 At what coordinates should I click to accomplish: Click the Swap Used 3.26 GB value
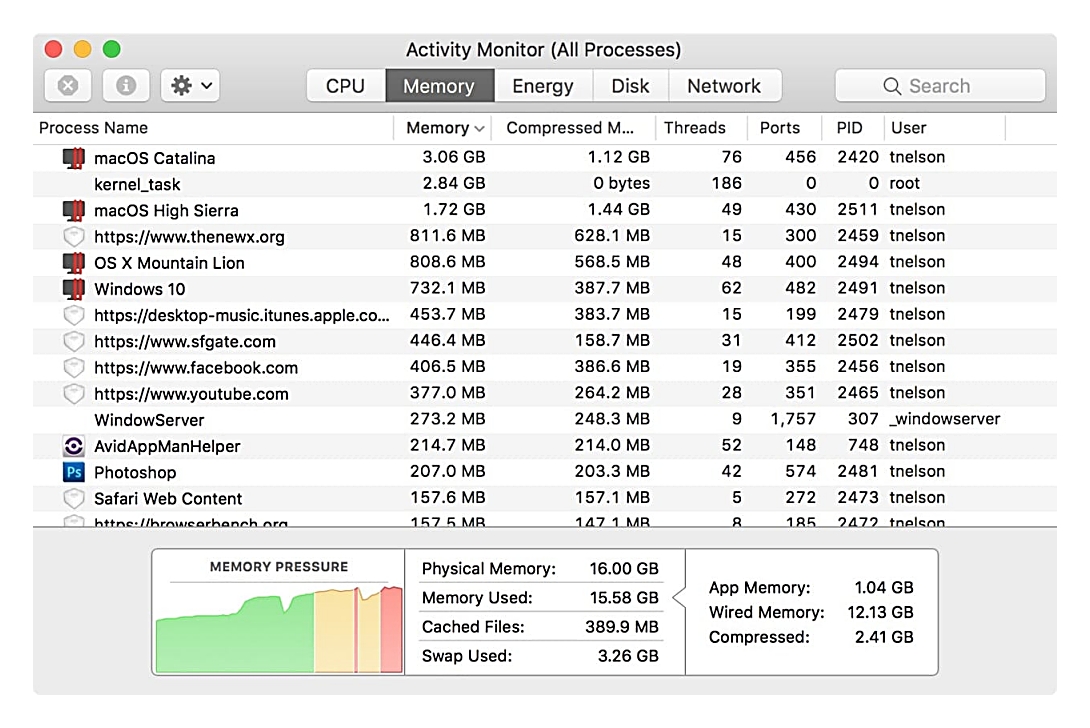[628, 656]
